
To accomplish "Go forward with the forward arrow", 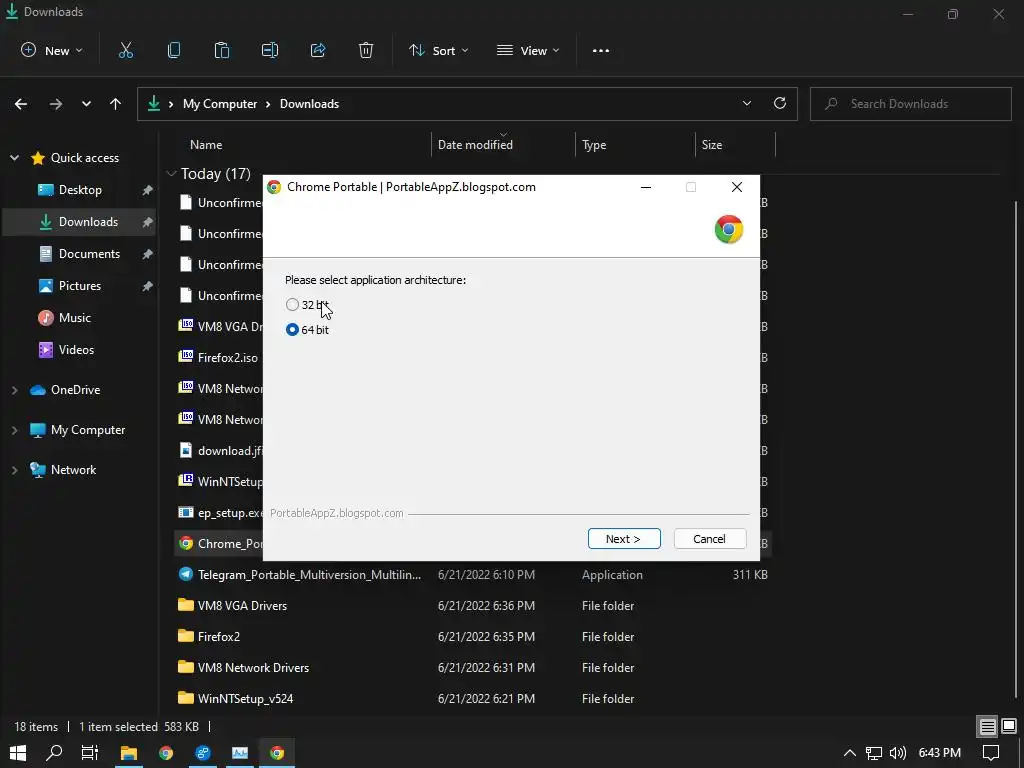I will coord(56,104).
